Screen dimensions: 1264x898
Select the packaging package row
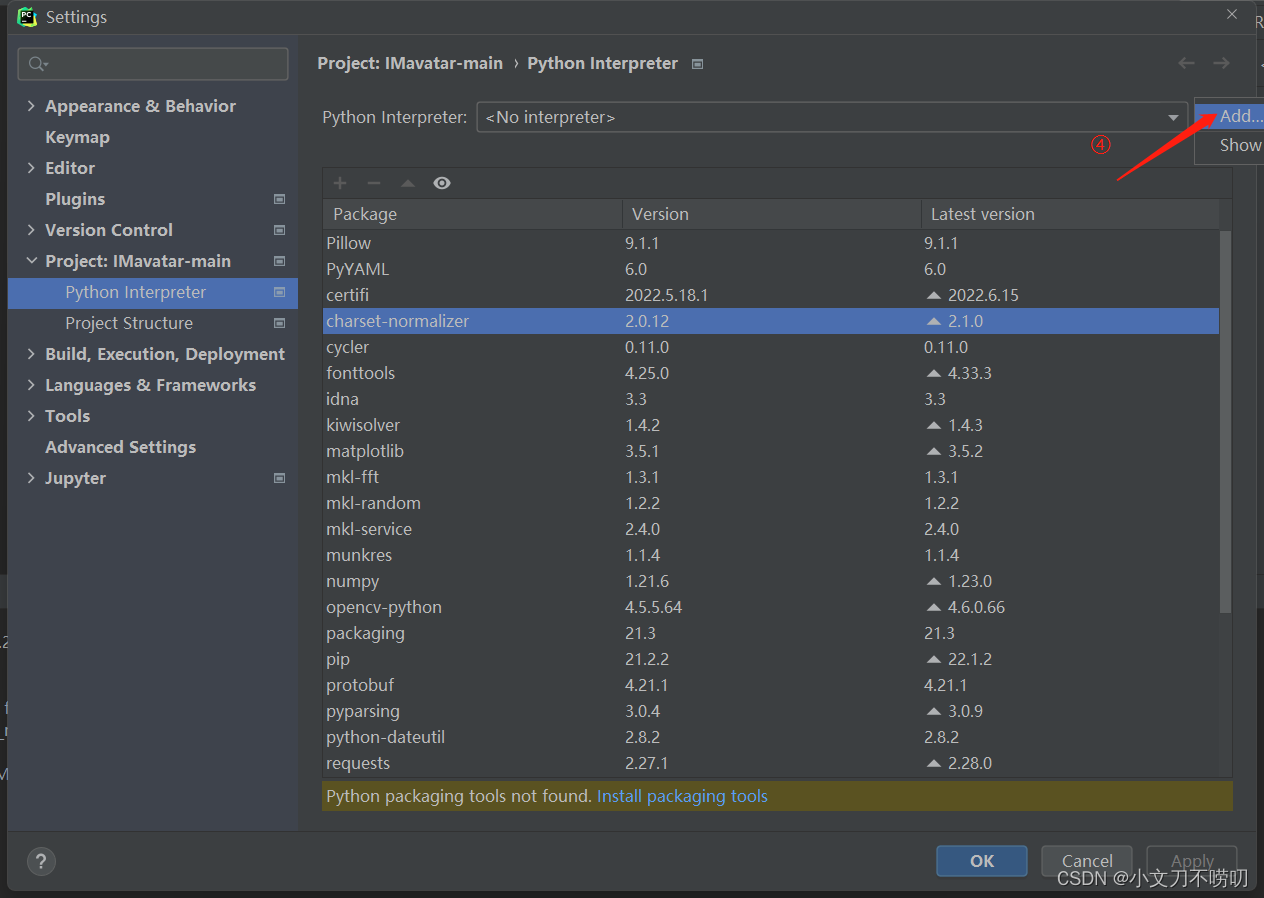771,633
